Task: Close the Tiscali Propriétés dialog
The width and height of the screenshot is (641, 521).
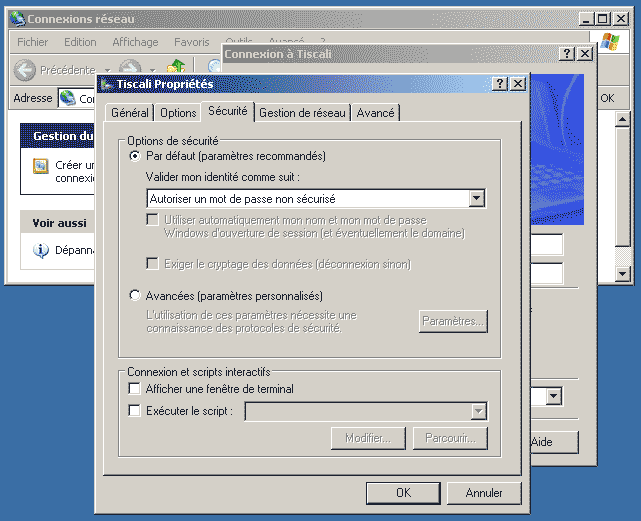Action: [518, 84]
